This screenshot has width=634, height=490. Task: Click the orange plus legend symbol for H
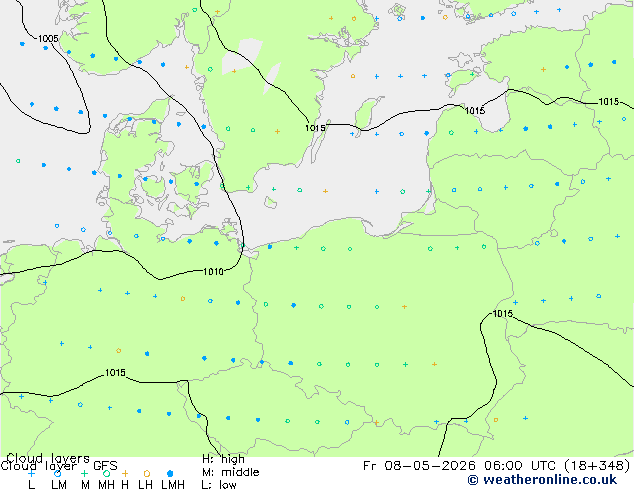click(x=125, y=473)
